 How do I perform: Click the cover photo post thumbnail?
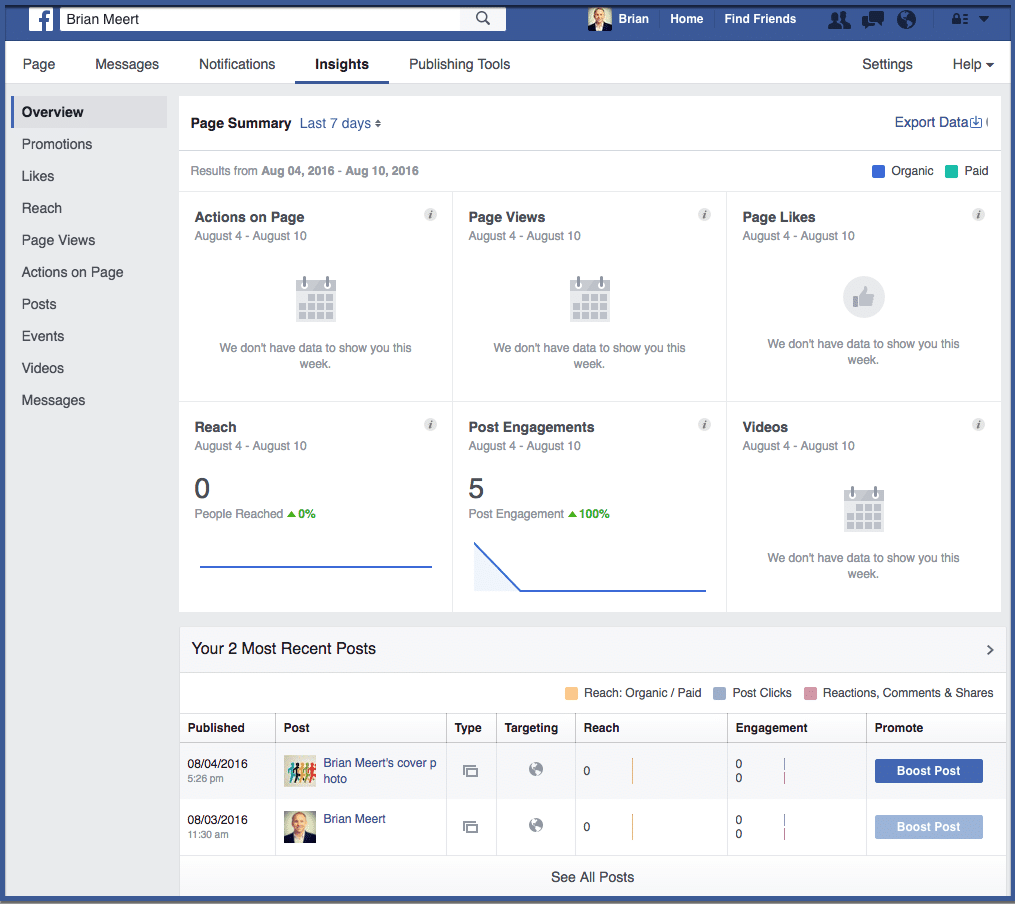pos(300,771)
